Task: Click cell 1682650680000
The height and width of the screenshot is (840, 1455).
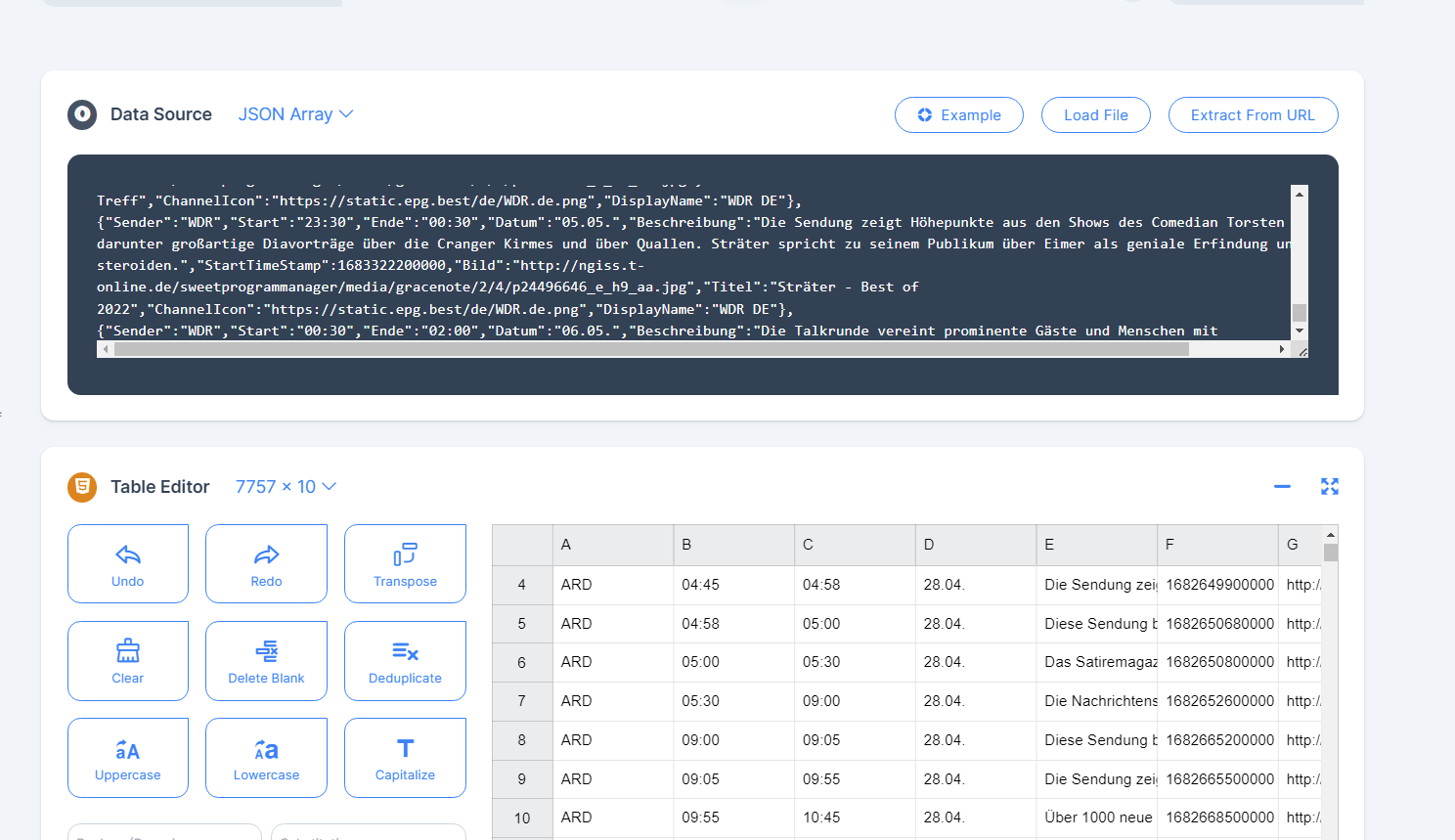Action: [1217, 624]
